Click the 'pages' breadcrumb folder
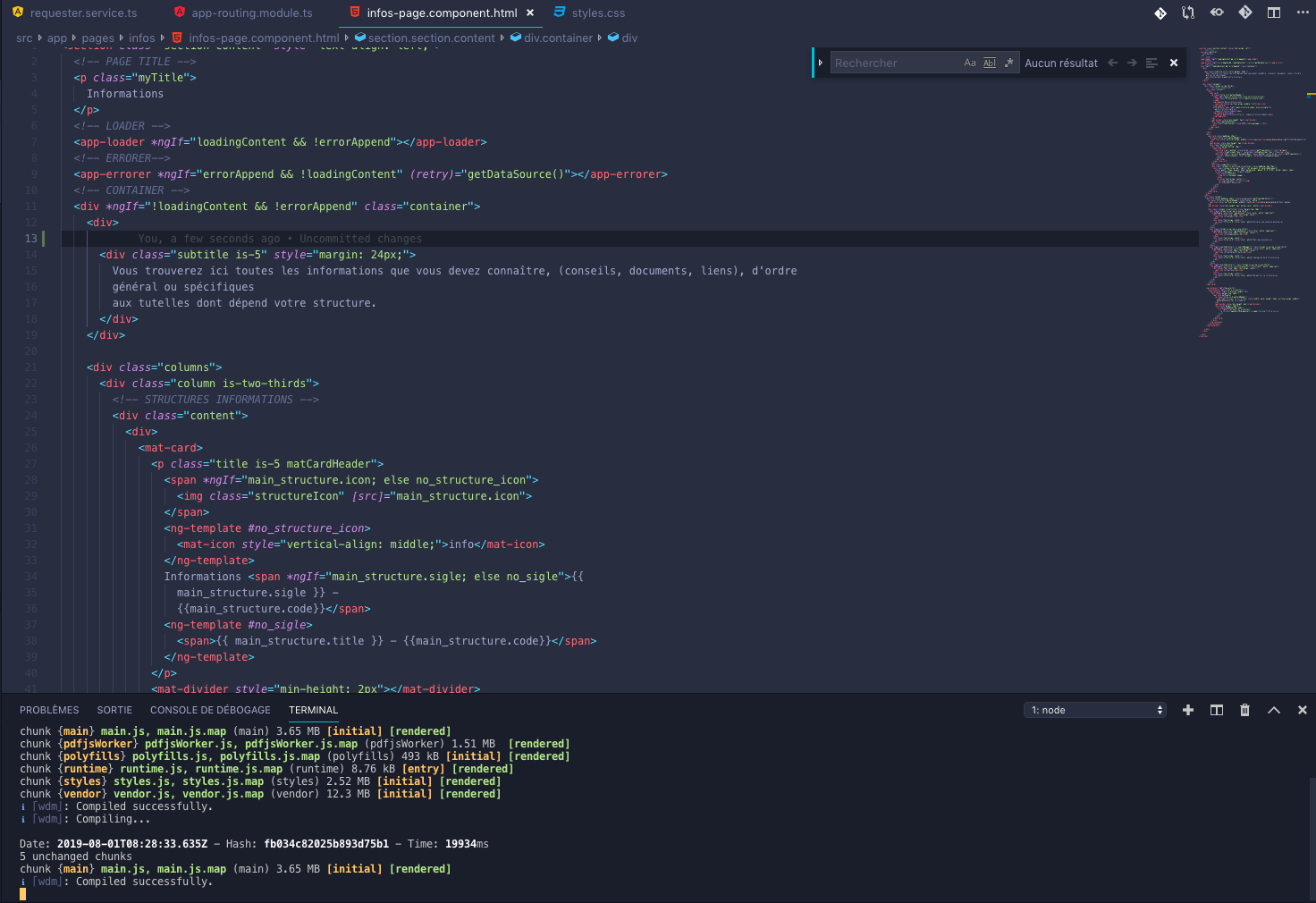Viewport: 1316px width, 903px height. click(x=97, y=38)
